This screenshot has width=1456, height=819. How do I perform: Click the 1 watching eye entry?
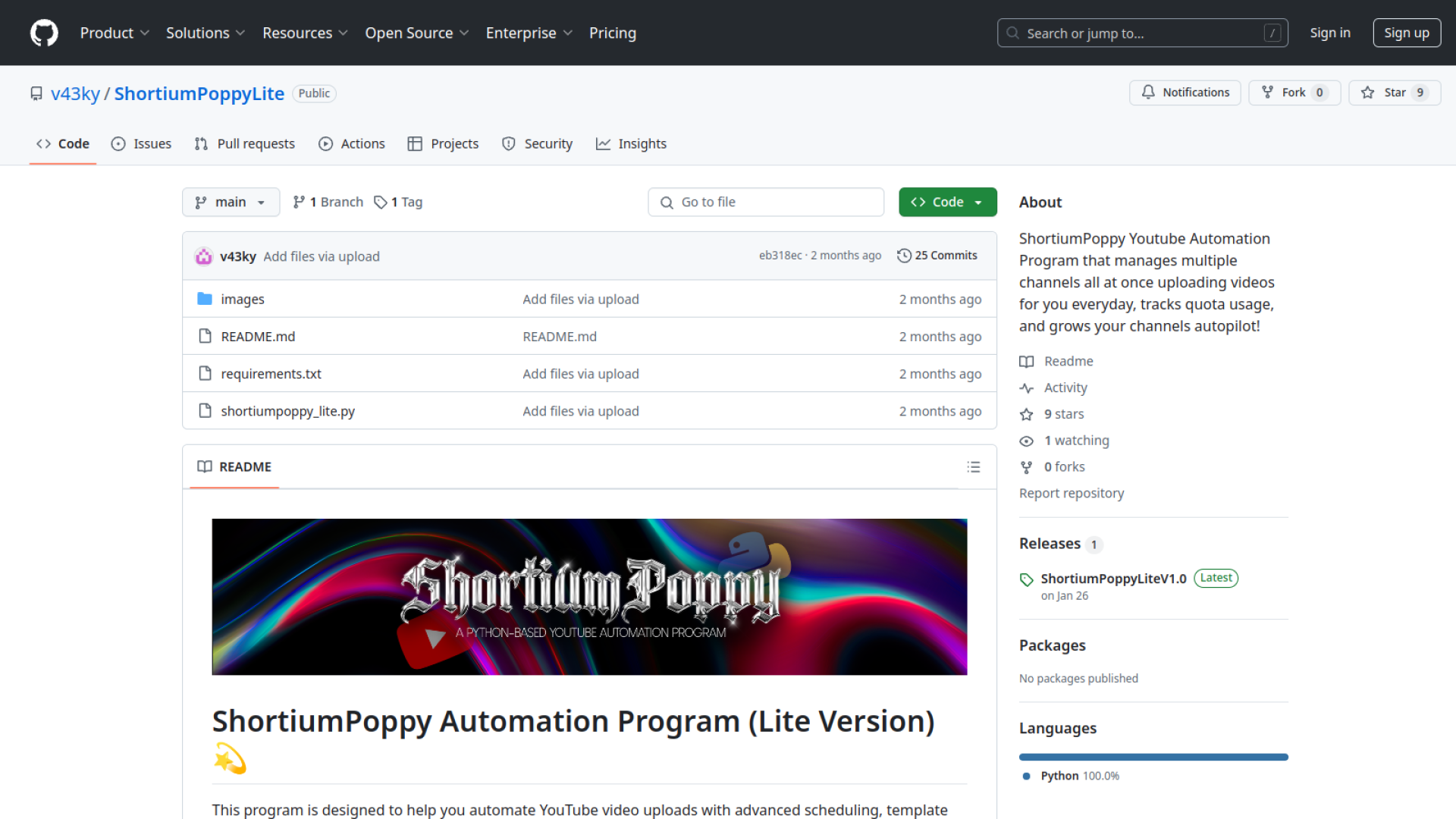tap(1075, 441)
